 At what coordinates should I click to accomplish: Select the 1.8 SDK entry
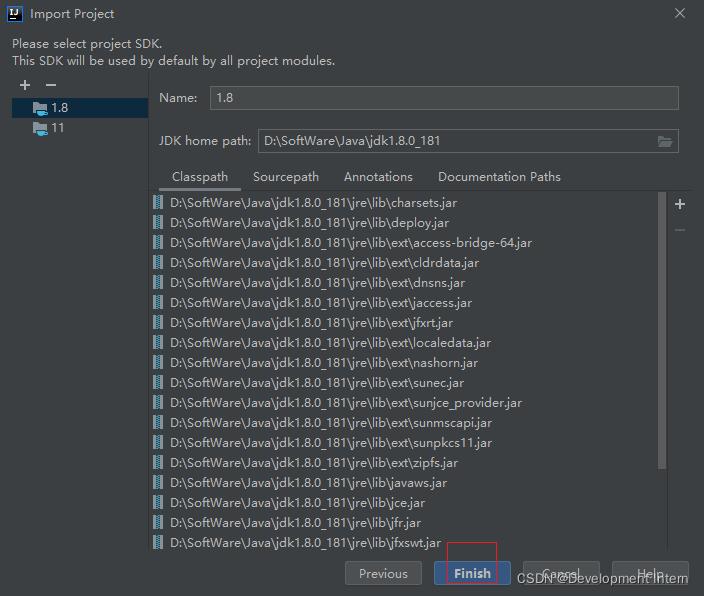point(80,108)
